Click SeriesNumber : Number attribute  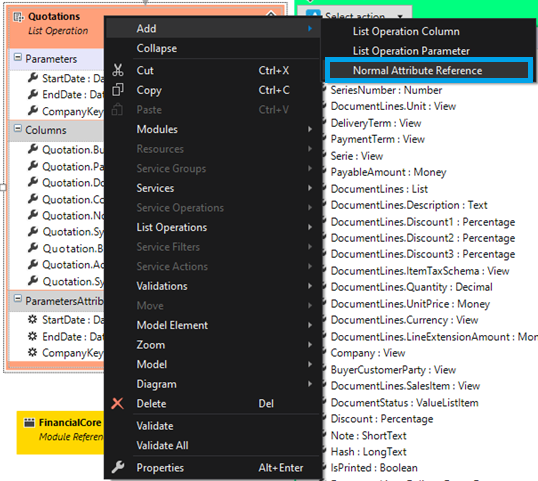[386, 90]
